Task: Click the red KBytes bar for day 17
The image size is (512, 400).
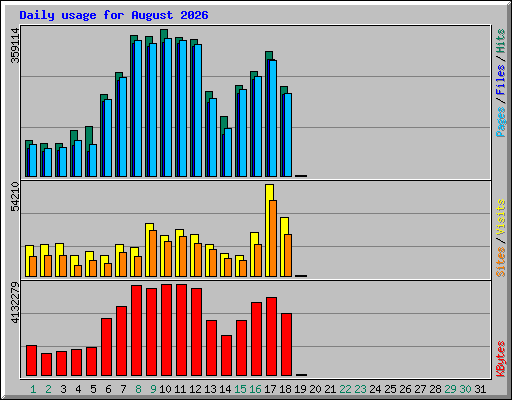Action: pos(271,337)
